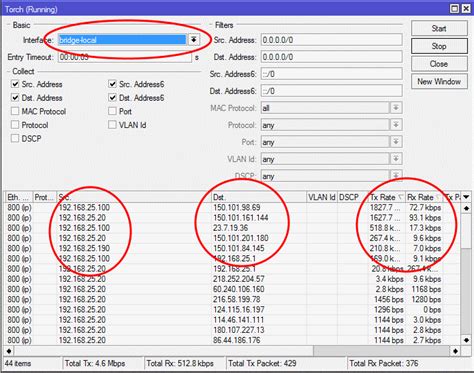Select row with destination 23.7.19.36
The width and height of the screenshot is (474, 373).
232,228
